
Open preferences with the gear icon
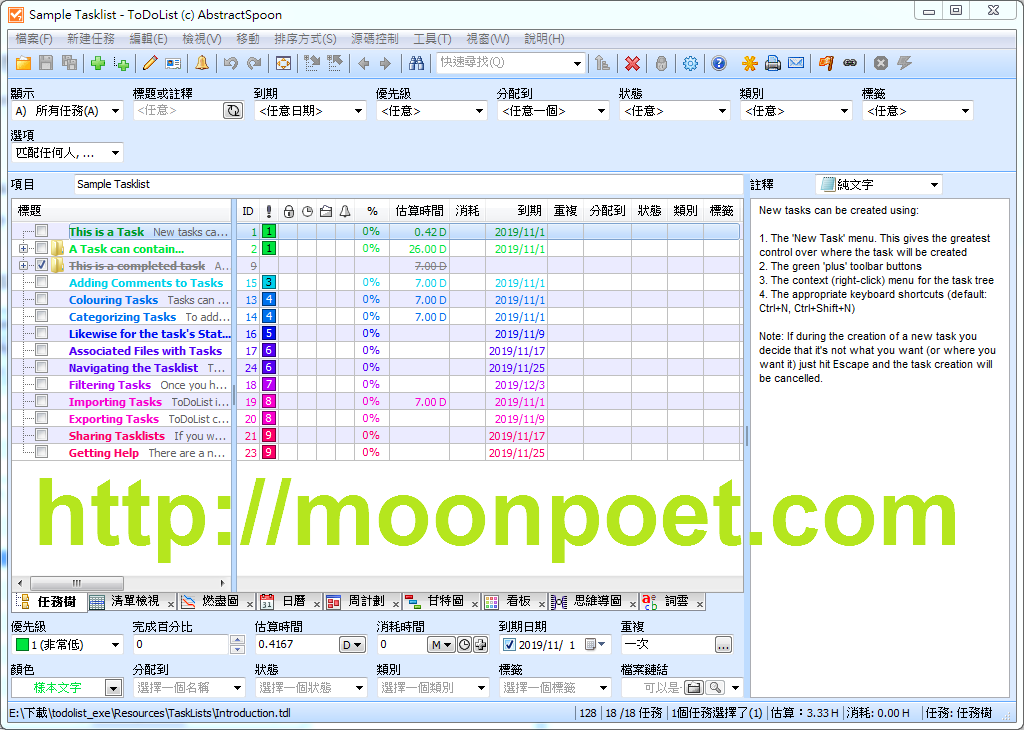(690, 63)
